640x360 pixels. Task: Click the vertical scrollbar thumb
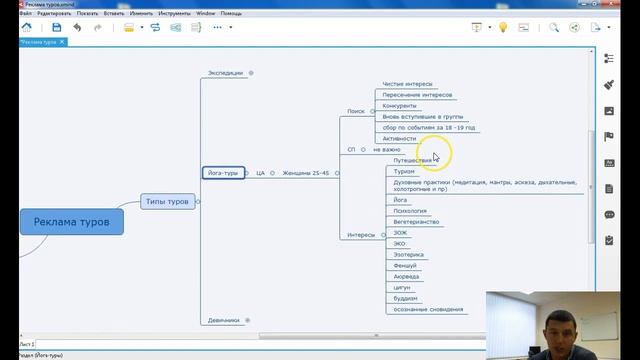click(591, 187)
